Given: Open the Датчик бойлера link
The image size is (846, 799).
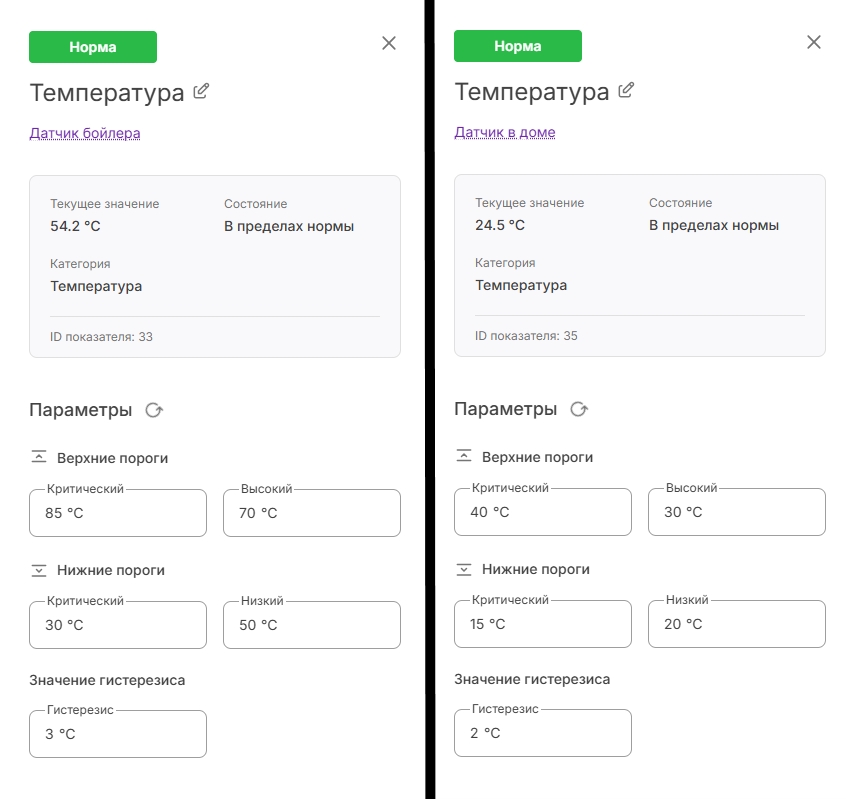Looking at the screenshot, I should tap(85, 133).
